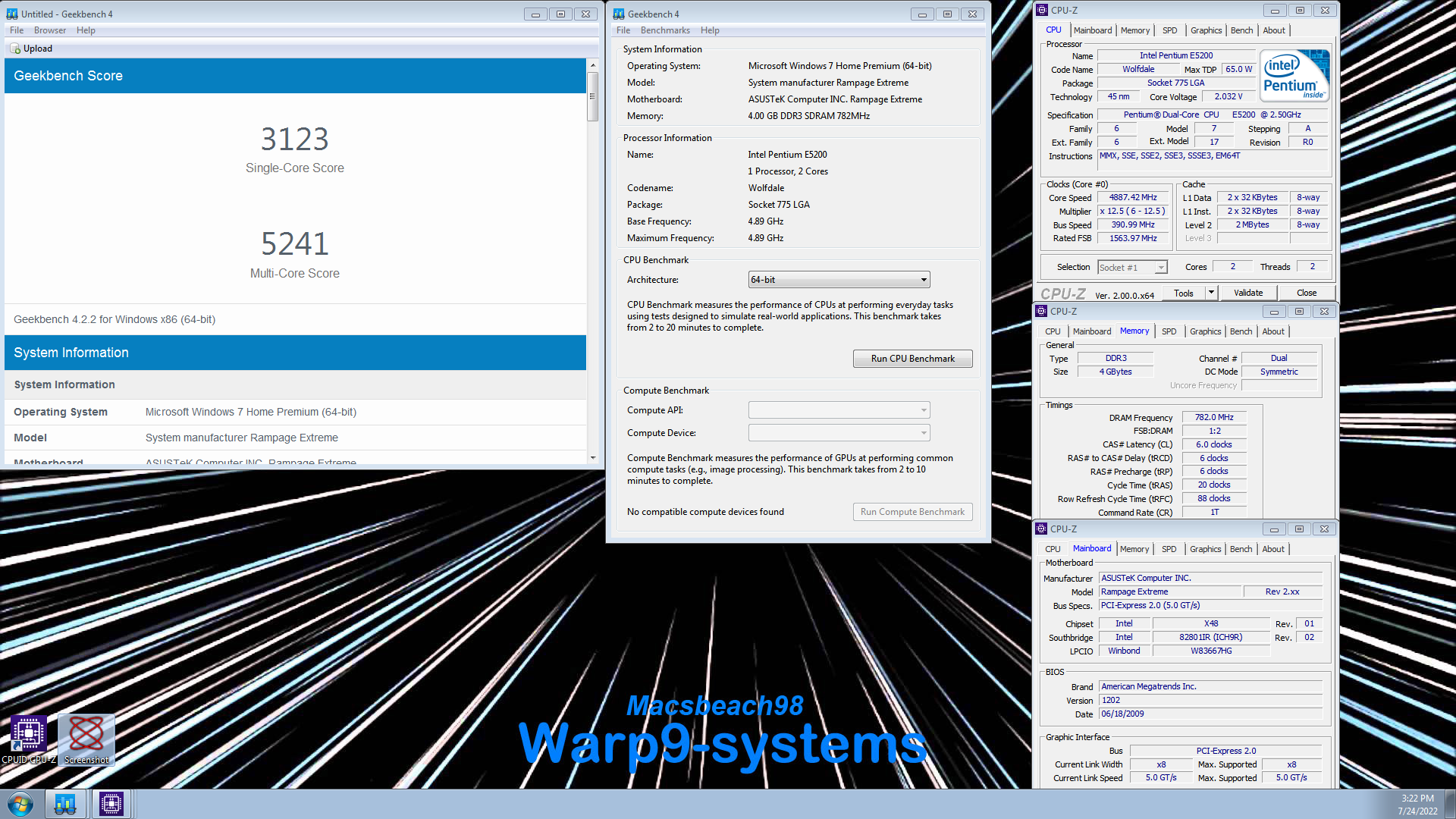Click the Run Compute Benchmark button
This screenshot has width=1456, height=819.
912,512
